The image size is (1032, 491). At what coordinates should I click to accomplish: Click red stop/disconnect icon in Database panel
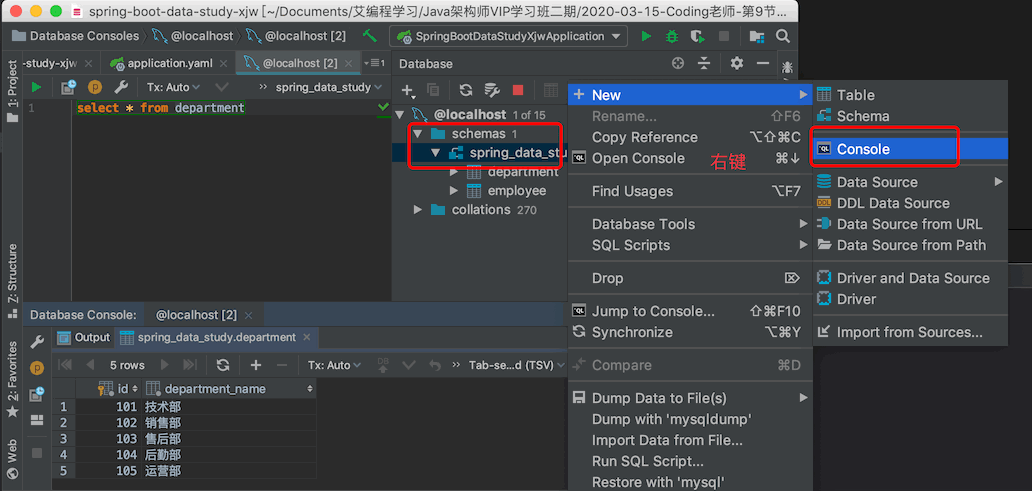518,90
